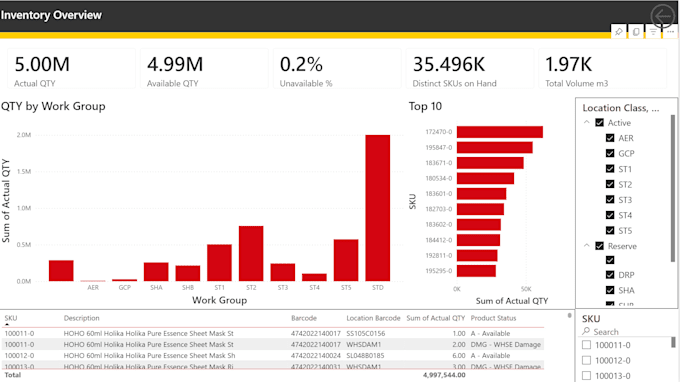Check SKU 100011-0 in slicer
The width and height of the screenshot is (680, 382).
586,345
